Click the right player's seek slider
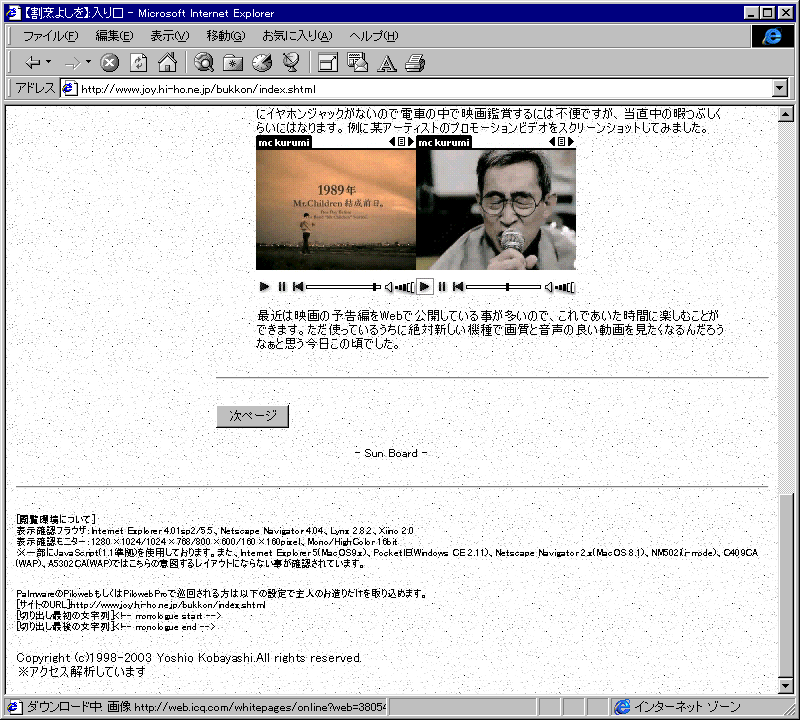 tap(504, 287)
